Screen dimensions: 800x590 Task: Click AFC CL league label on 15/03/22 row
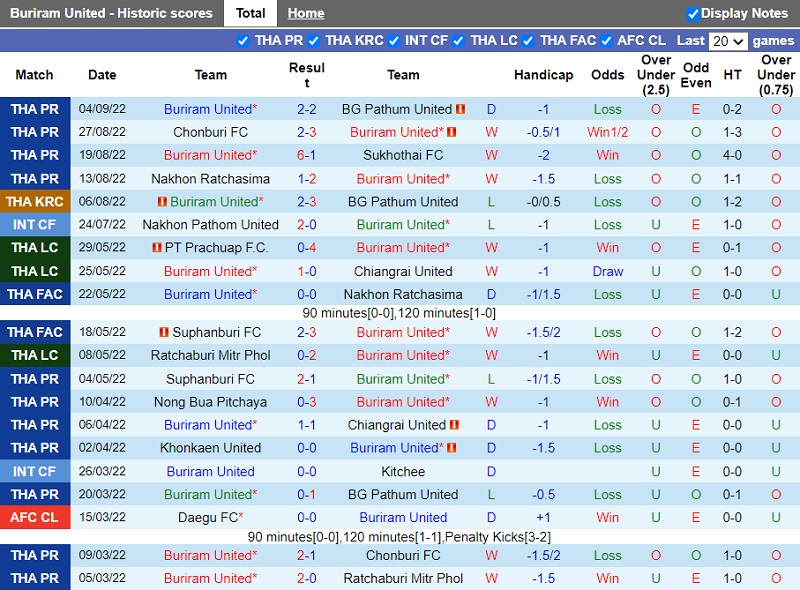click(x=35, y=518)
